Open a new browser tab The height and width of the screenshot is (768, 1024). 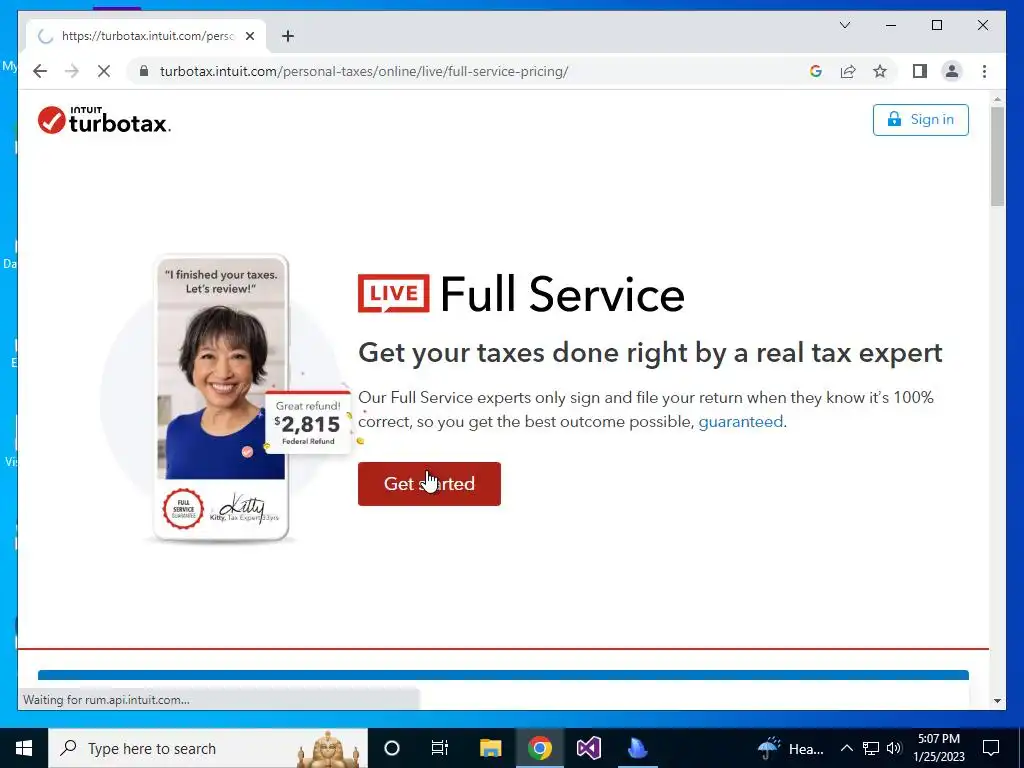pos(288,36)
